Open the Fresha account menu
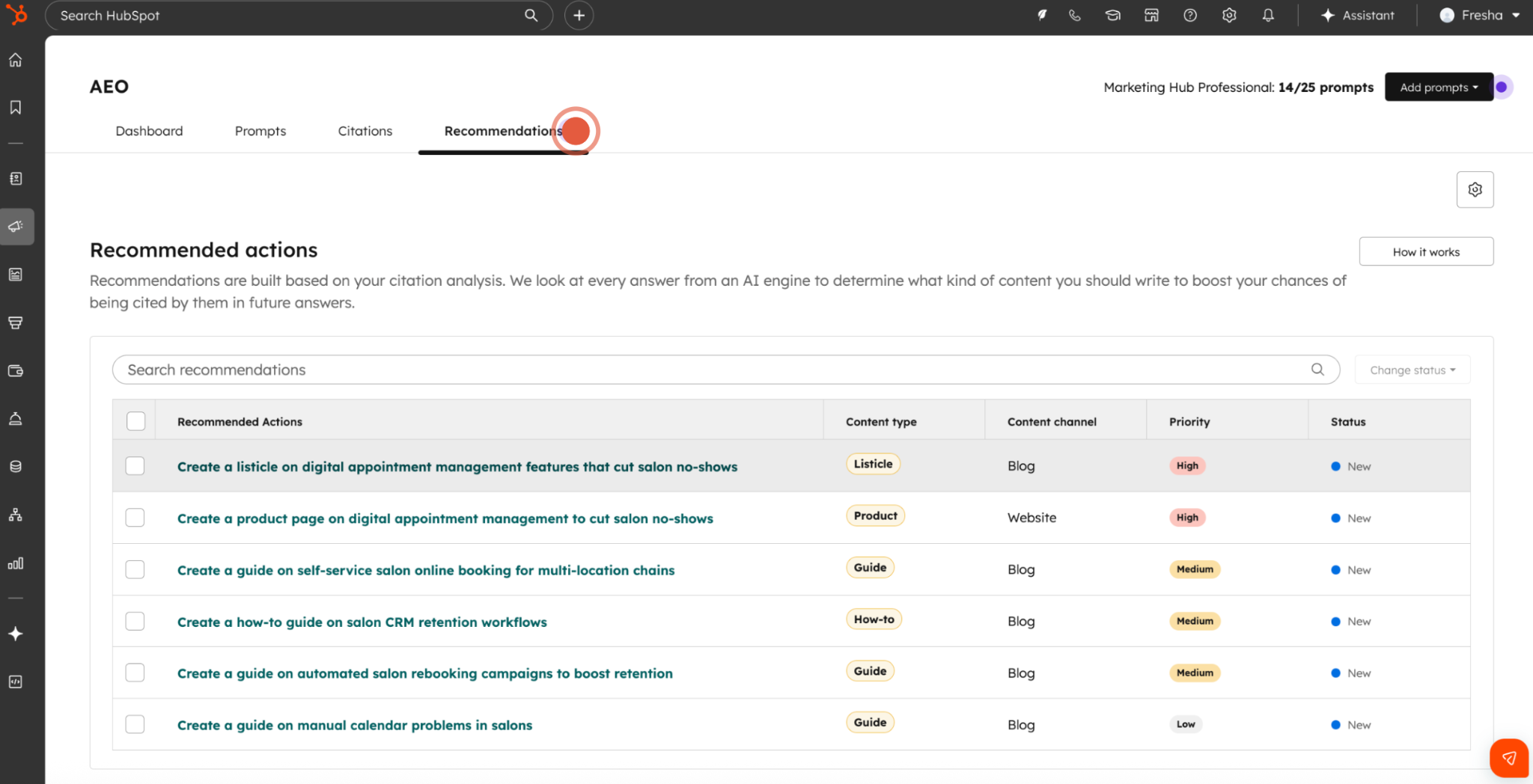This screenshot has width=1533, height=784. [x=1480, y=15]
